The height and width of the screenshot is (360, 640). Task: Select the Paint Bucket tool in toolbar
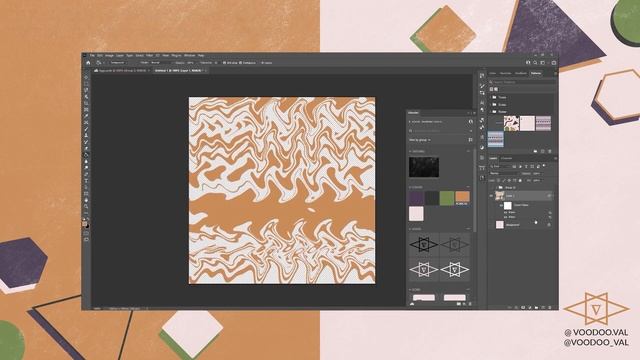pyautogui.click(x=86, y=155)
